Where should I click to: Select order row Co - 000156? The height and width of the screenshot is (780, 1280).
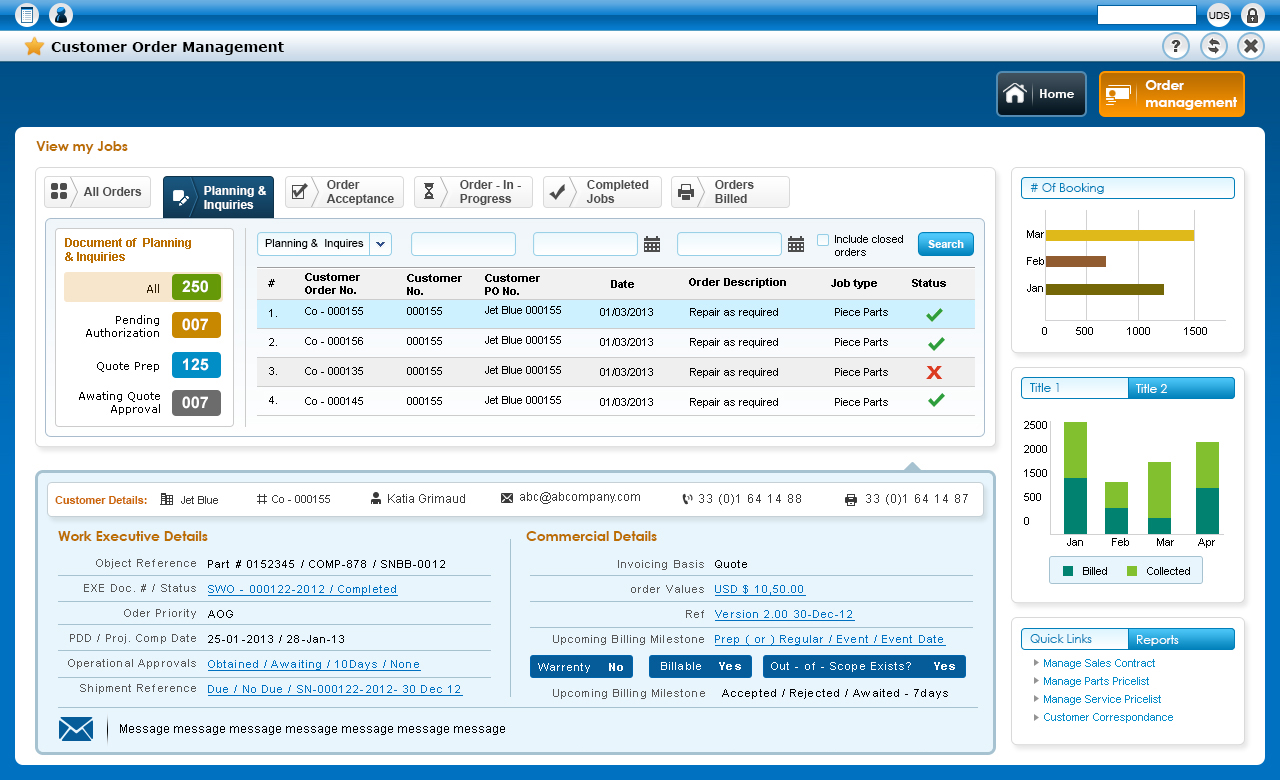click(616, 342)
